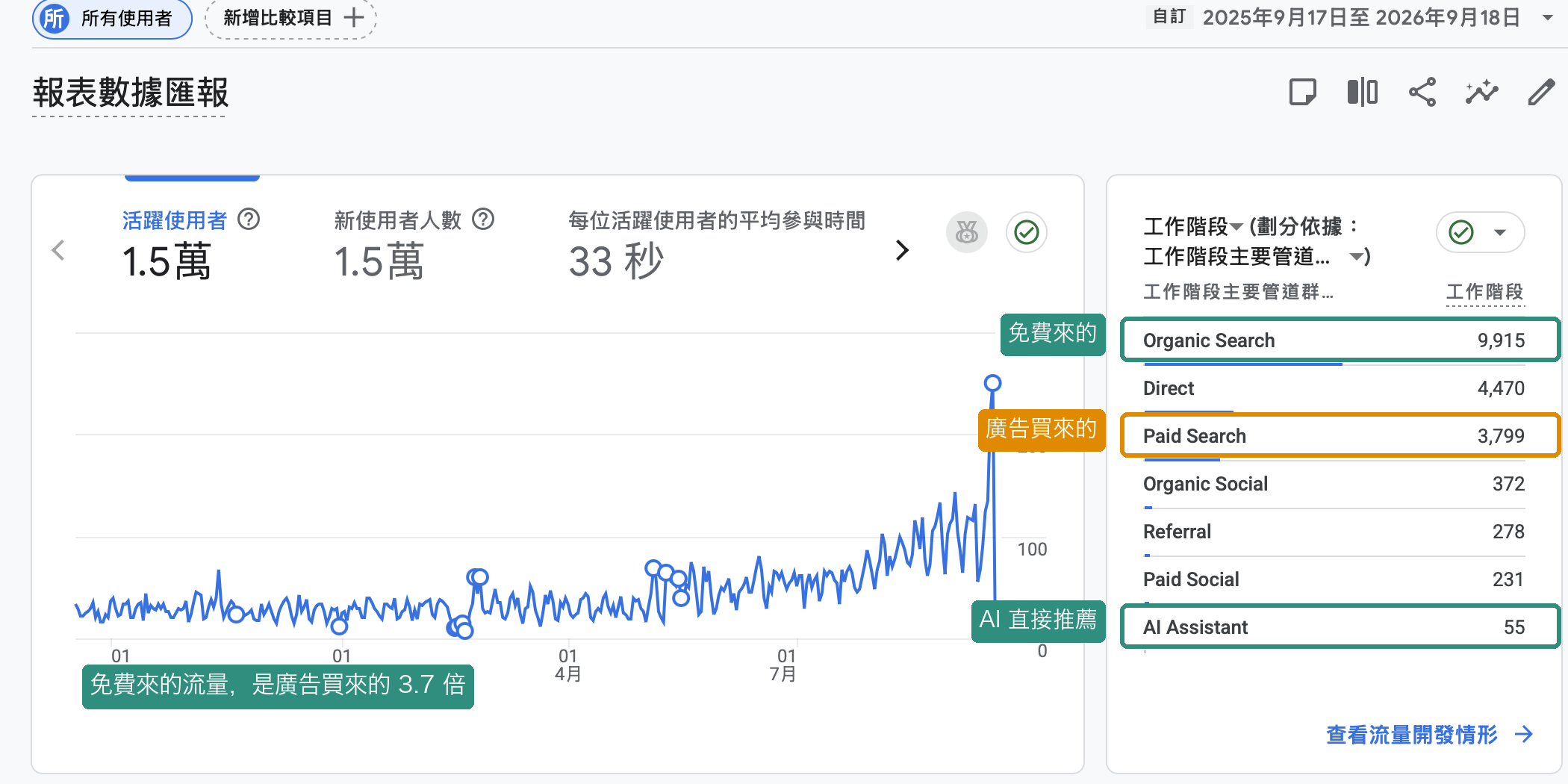This screenshot has width=1568, height=784.
Task: Click the pencil edit report icon
Action: (x=1541, y=93)
